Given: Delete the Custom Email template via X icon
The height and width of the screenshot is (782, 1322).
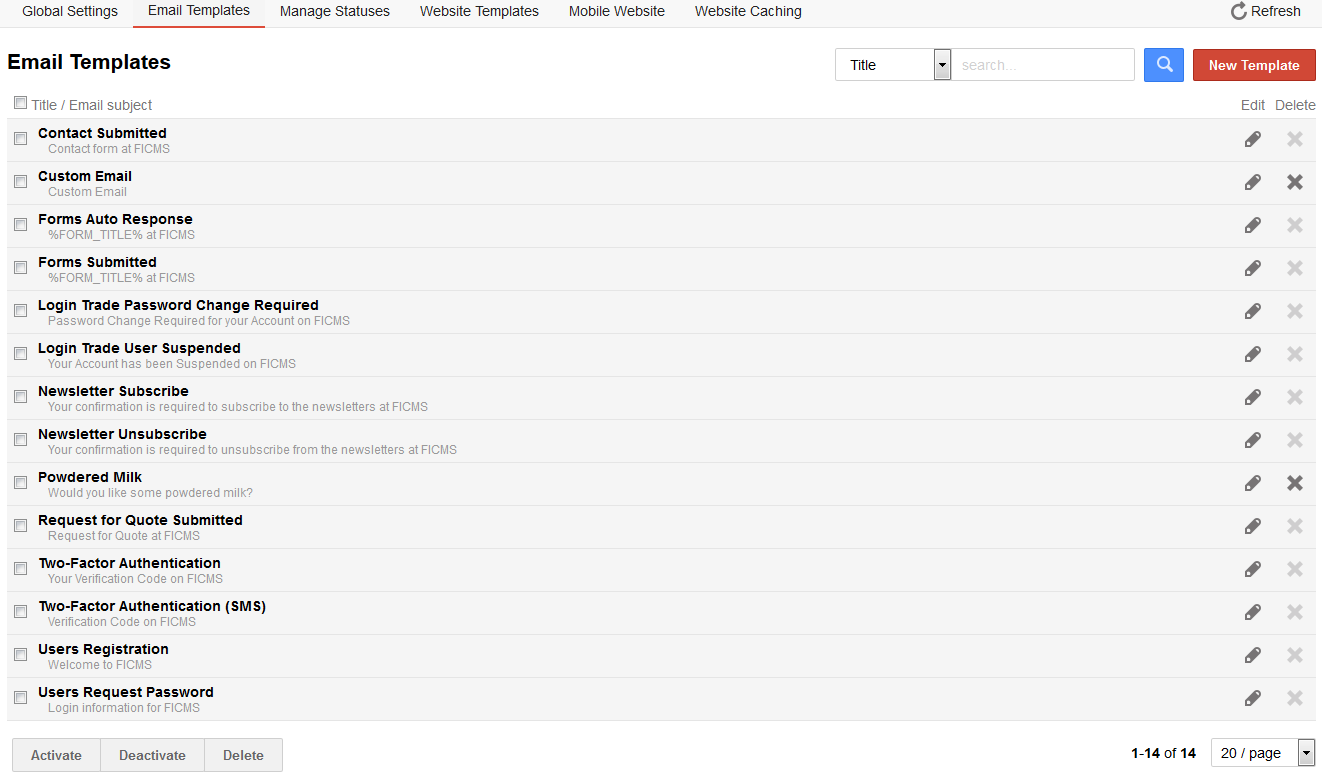Looking at the screenshot, I should click(x=1294, y=182).
